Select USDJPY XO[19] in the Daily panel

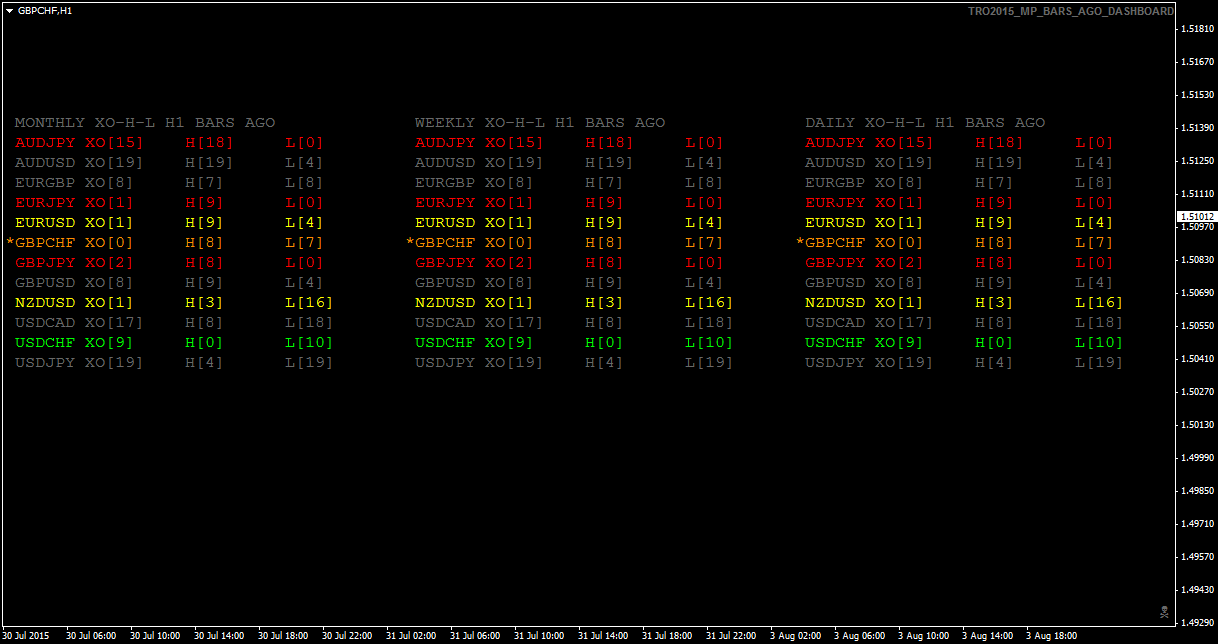(x=869, y=363)
